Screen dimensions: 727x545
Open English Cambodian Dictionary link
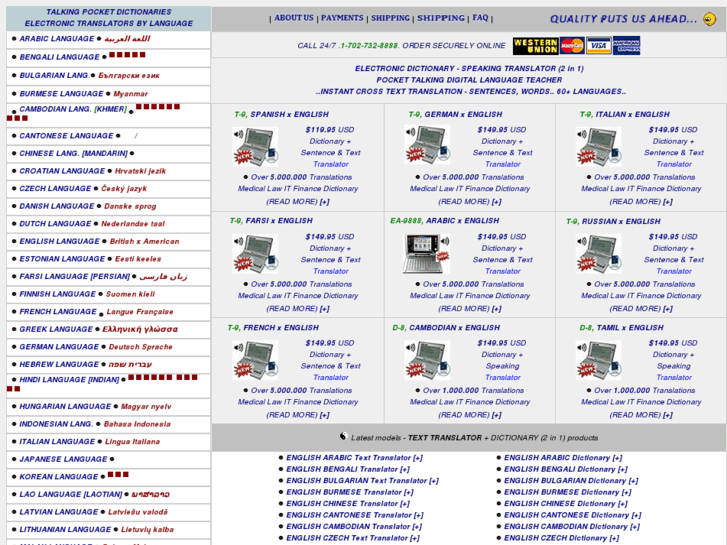[x=572, y=527]
